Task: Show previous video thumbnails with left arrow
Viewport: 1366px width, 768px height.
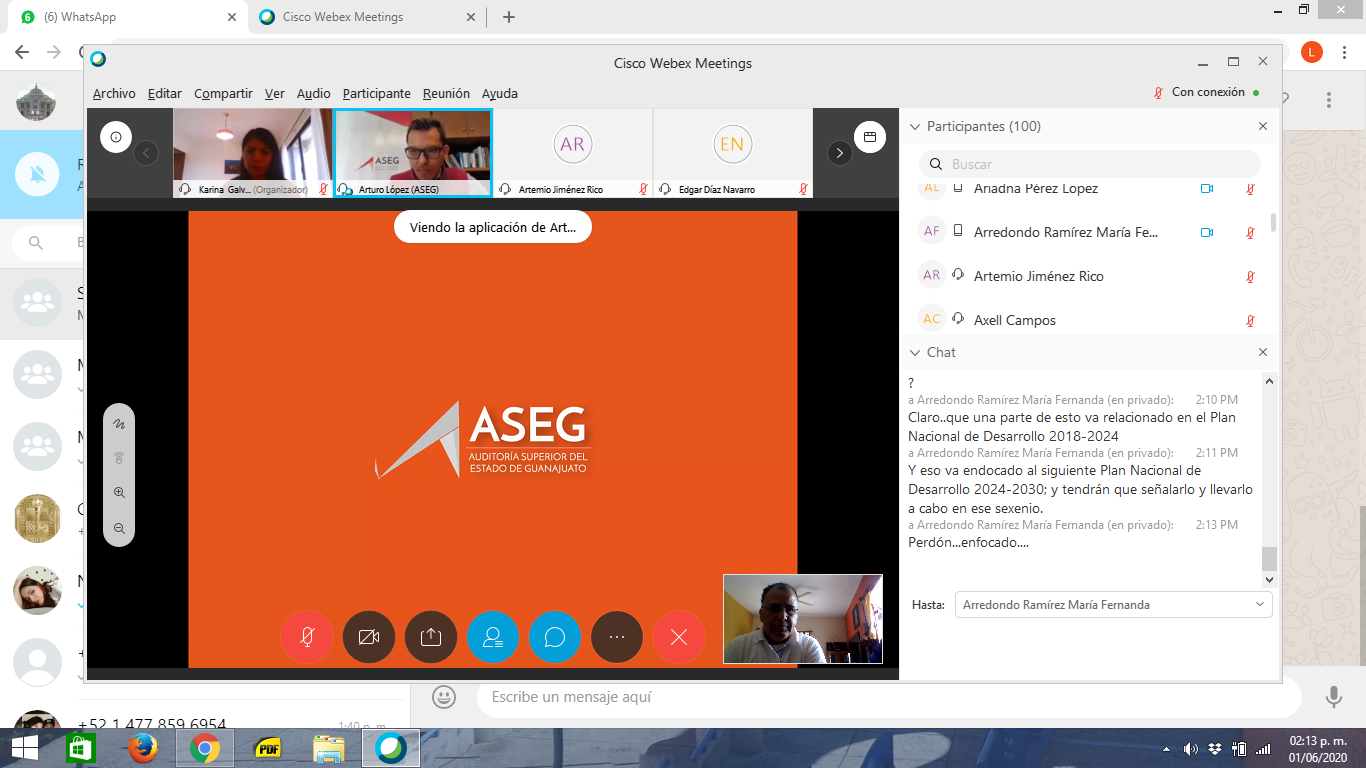Action: pos(146,153)
